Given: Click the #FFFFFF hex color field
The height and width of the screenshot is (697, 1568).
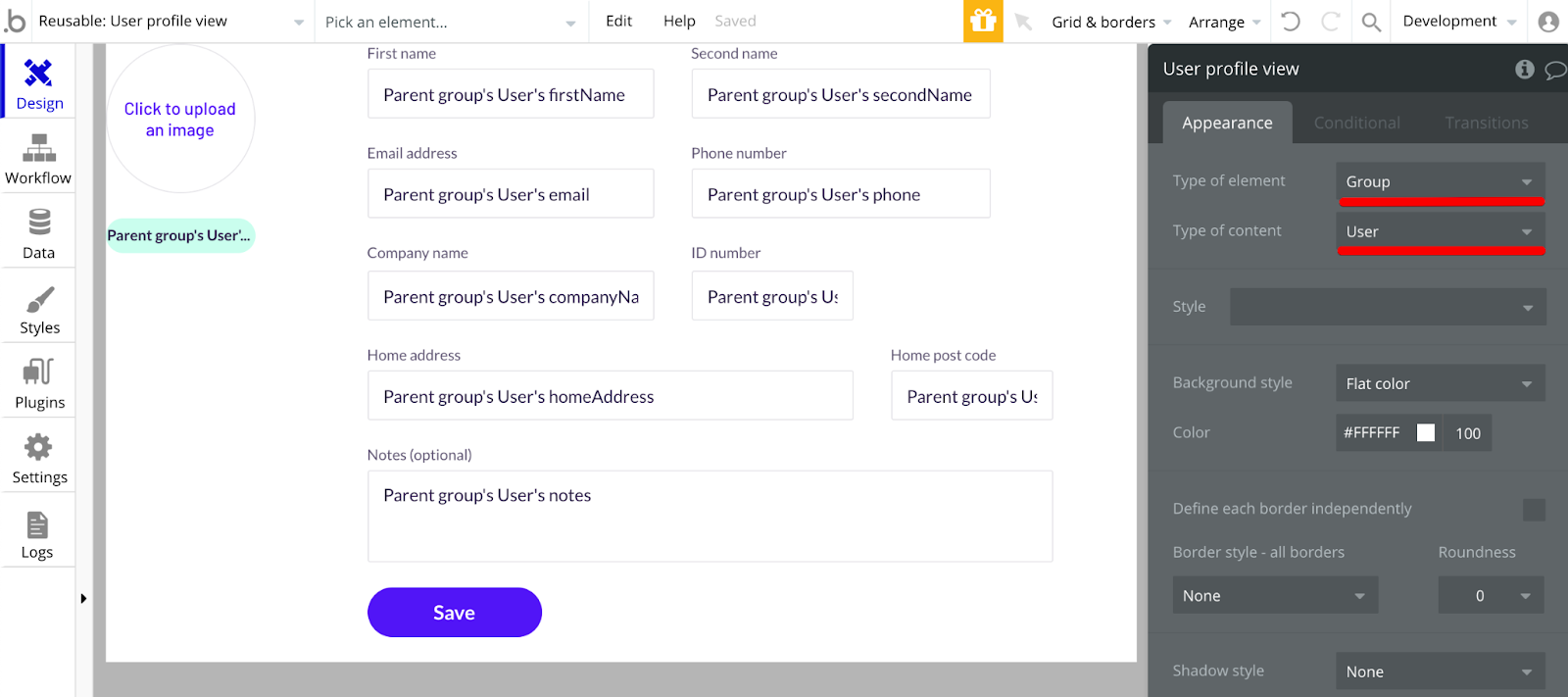Looking at the screenshot, I should (1373, 432).
